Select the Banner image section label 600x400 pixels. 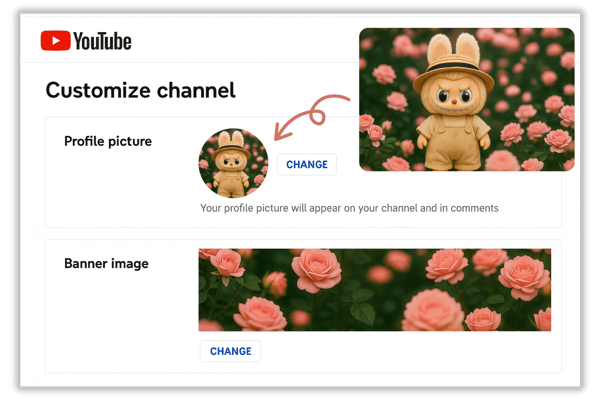106,264
